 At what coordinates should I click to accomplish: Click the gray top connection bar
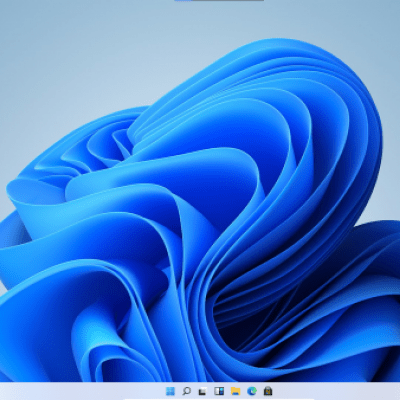[x=228, y=0]
